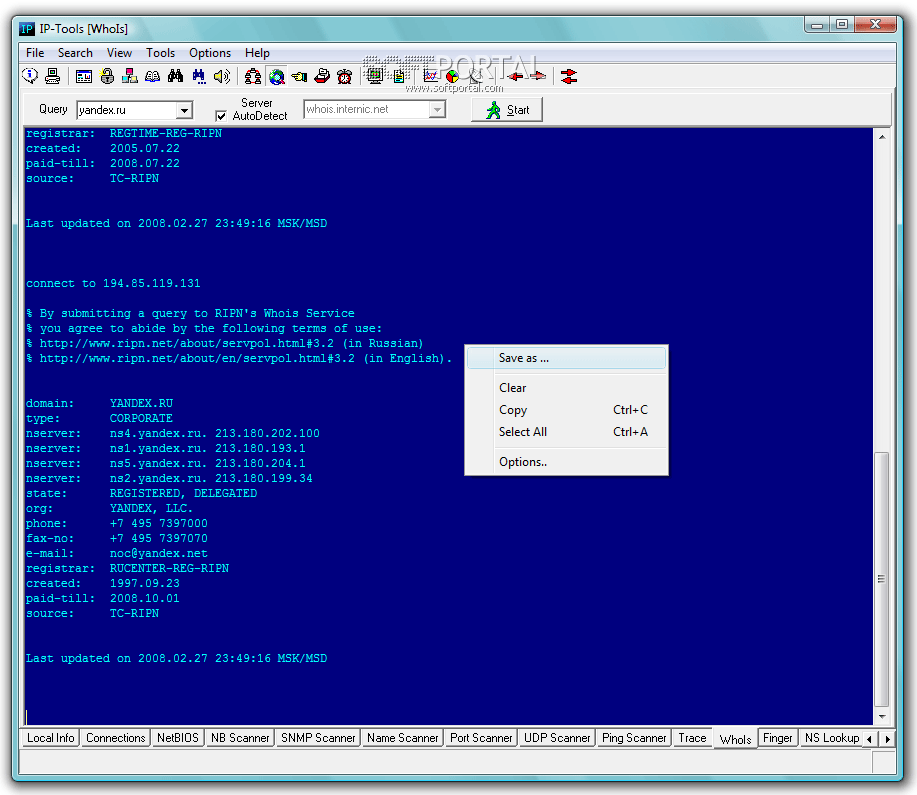Open the Options menu
The width and height of the screenshot is (917, 795).
coord(209,53)
